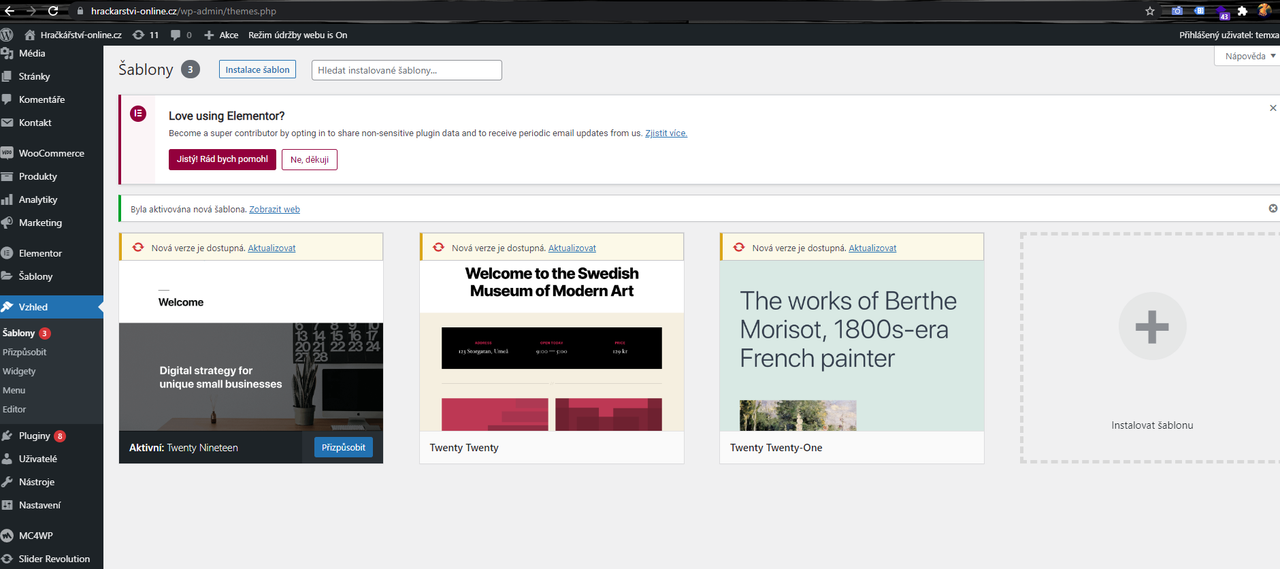This screenshot has width=1280, height=569.
Task: Click the camera extension icon
Action: [1176, 11]
